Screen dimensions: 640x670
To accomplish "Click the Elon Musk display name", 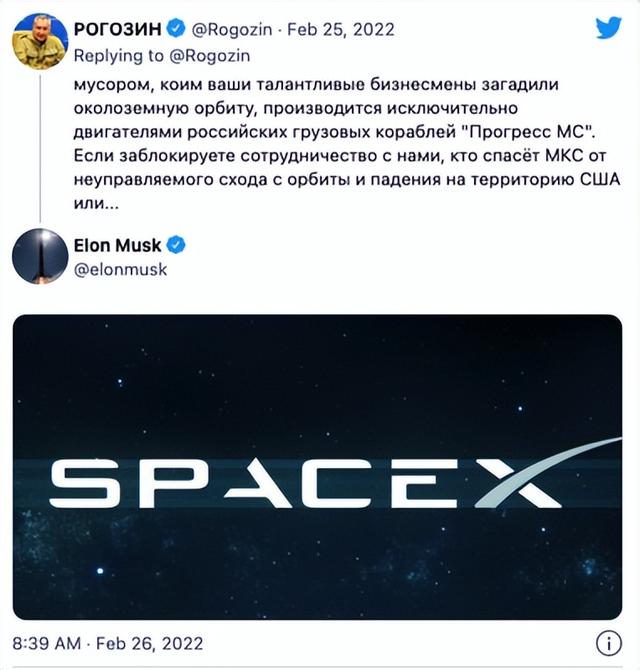I will (x=118, y=245).
